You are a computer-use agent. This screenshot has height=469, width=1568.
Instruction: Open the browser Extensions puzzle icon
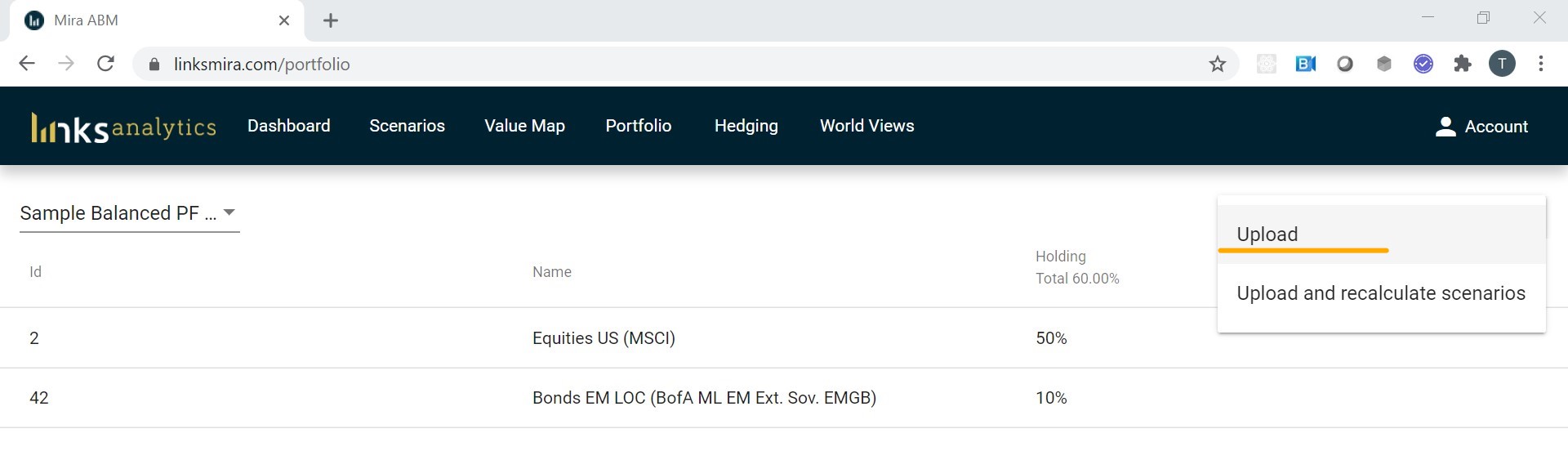(x=1462, y=64)
